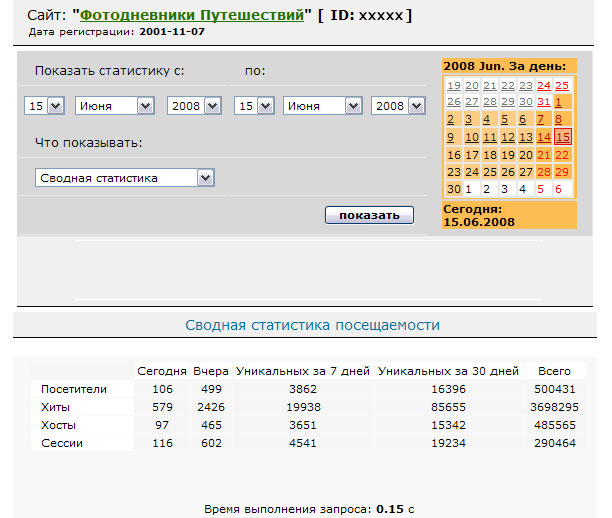This screenshot has height=518, width=612.
Task: Open the start year 2008 dropdown
Action: [x=197, y=106]
